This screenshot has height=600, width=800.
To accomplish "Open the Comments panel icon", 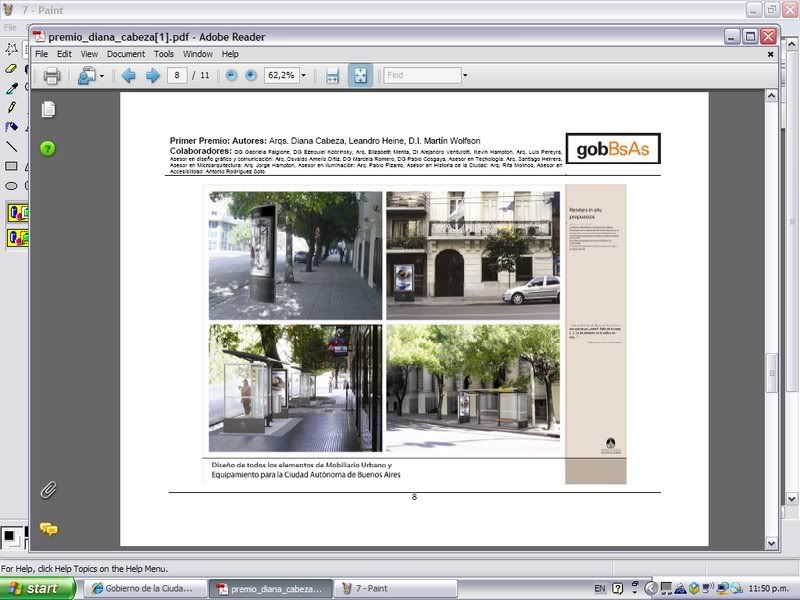I will (x=48, y=529).
